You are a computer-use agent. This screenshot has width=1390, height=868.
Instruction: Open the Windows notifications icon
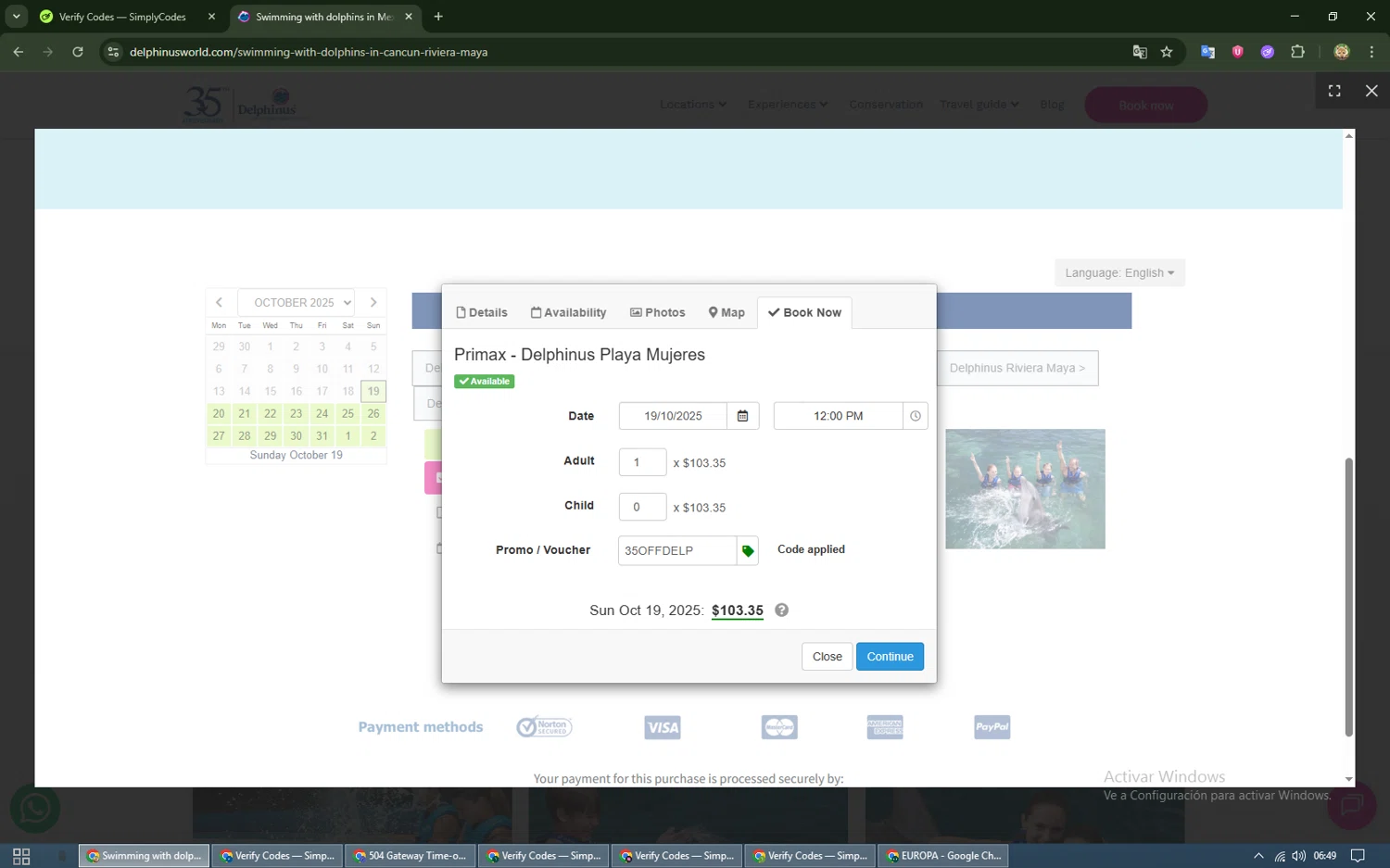tap(1358, 856)
